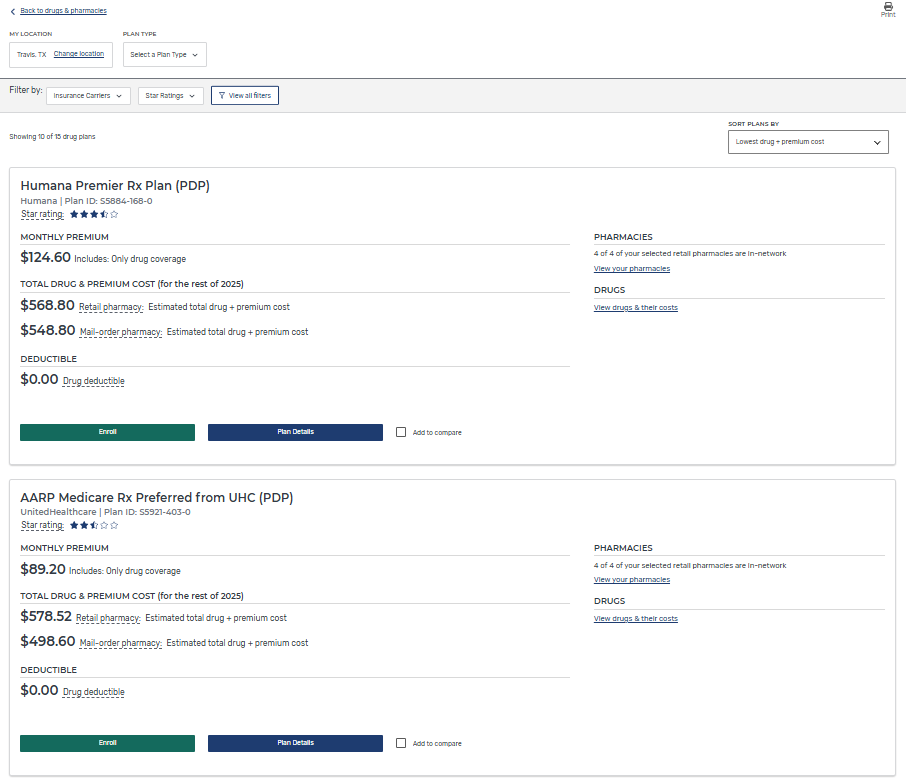Enroll in Humana Premier Rx Plan
The width and height of the screenshot is (906, 781).
pyautogui.click(x=107, y=432)
